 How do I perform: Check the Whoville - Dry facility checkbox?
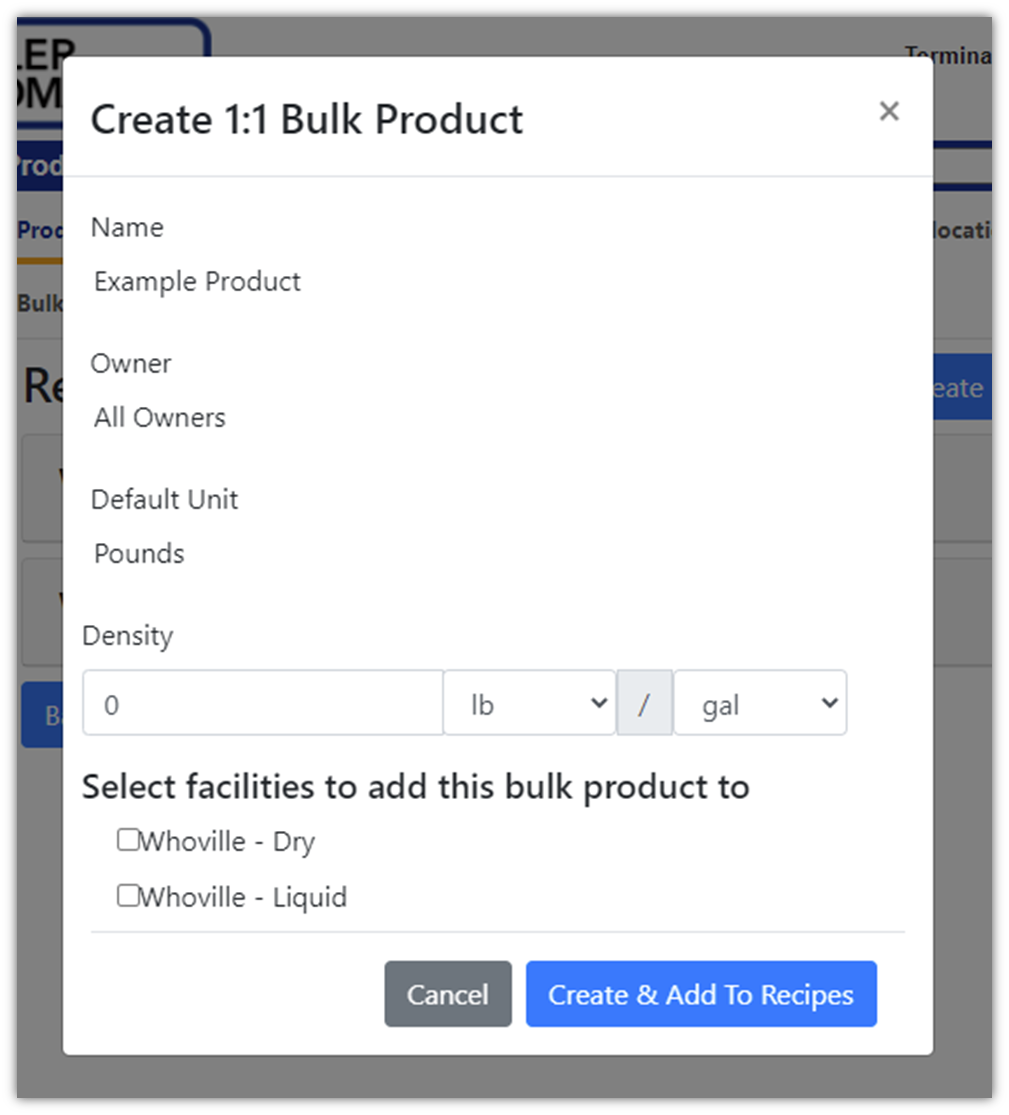point(127,839)
